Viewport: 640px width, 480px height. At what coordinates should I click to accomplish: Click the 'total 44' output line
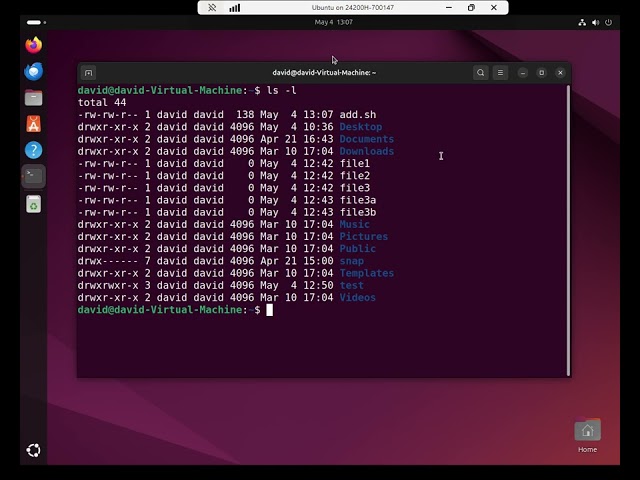coord(102,102)
